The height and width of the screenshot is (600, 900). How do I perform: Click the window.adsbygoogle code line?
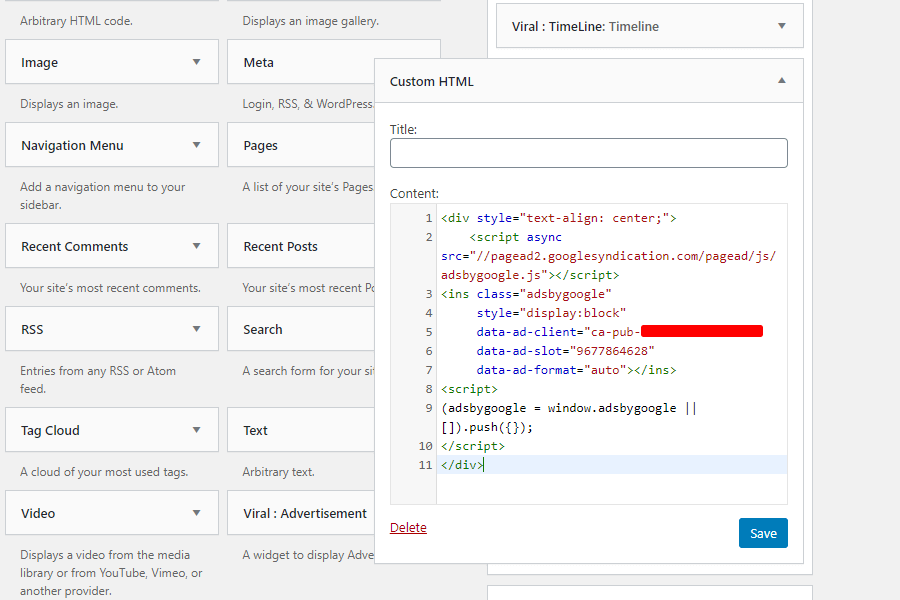pos(569,408)
